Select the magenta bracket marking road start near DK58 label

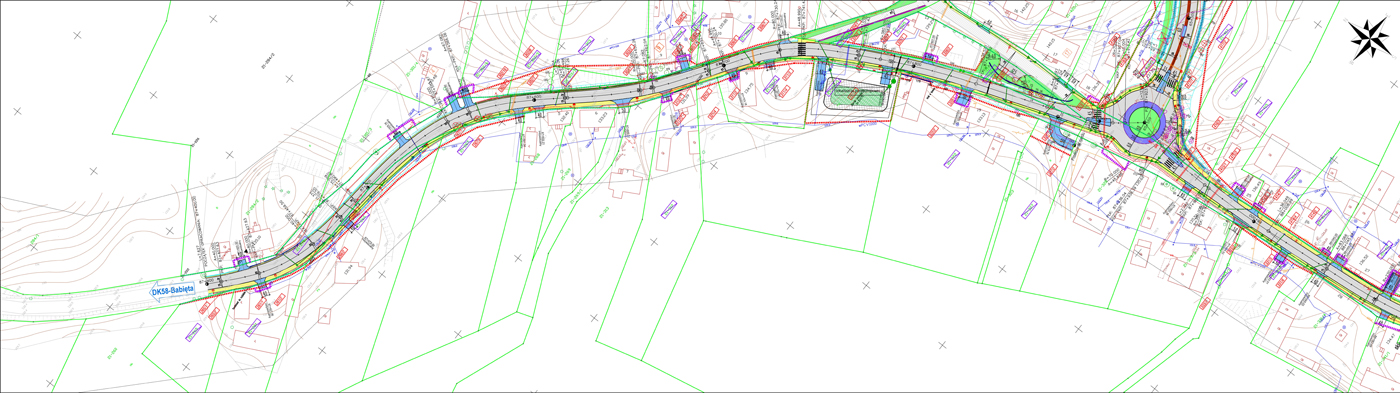(241, 261)
